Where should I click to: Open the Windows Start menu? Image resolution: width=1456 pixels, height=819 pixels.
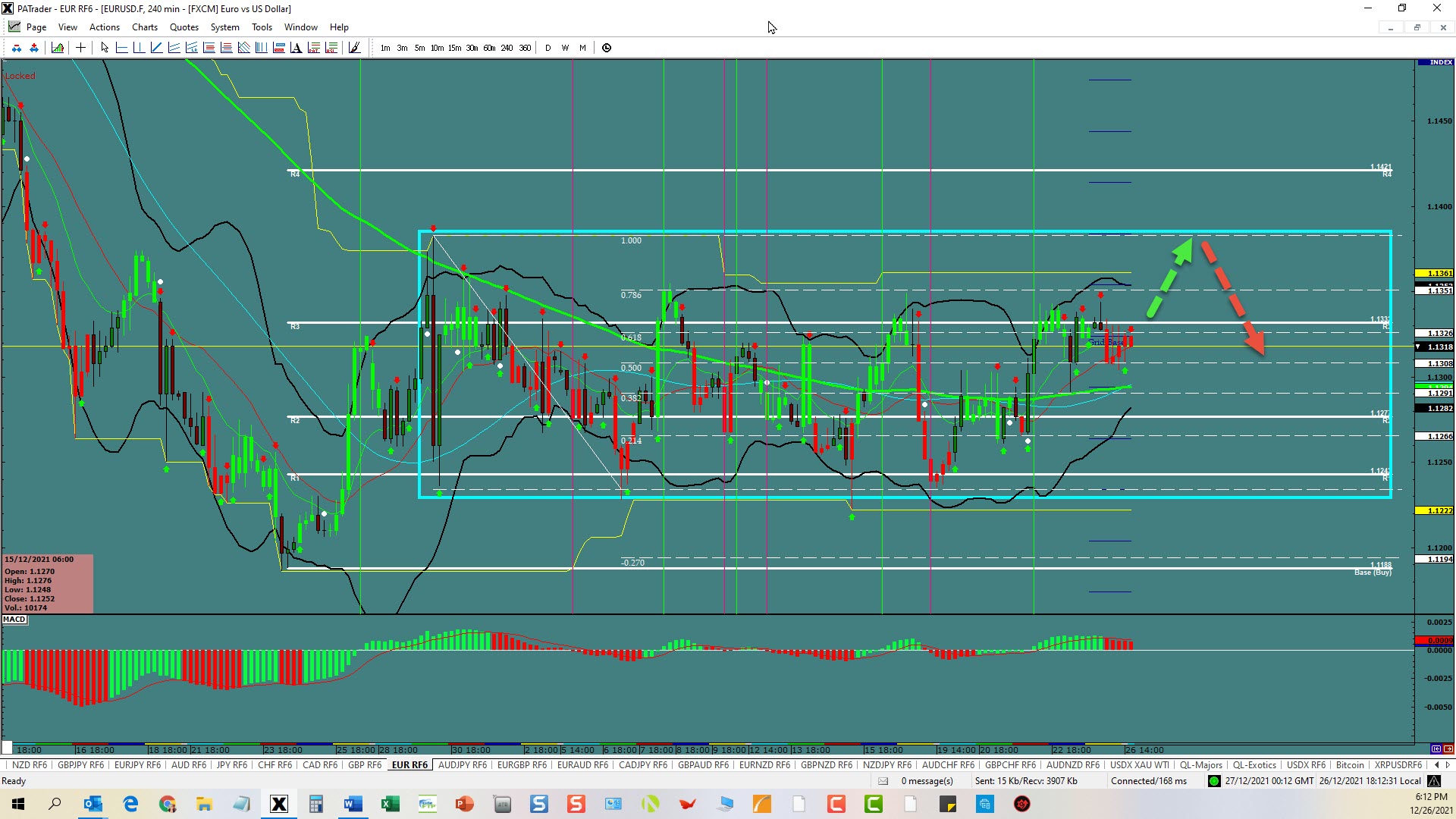click(18, 804)
